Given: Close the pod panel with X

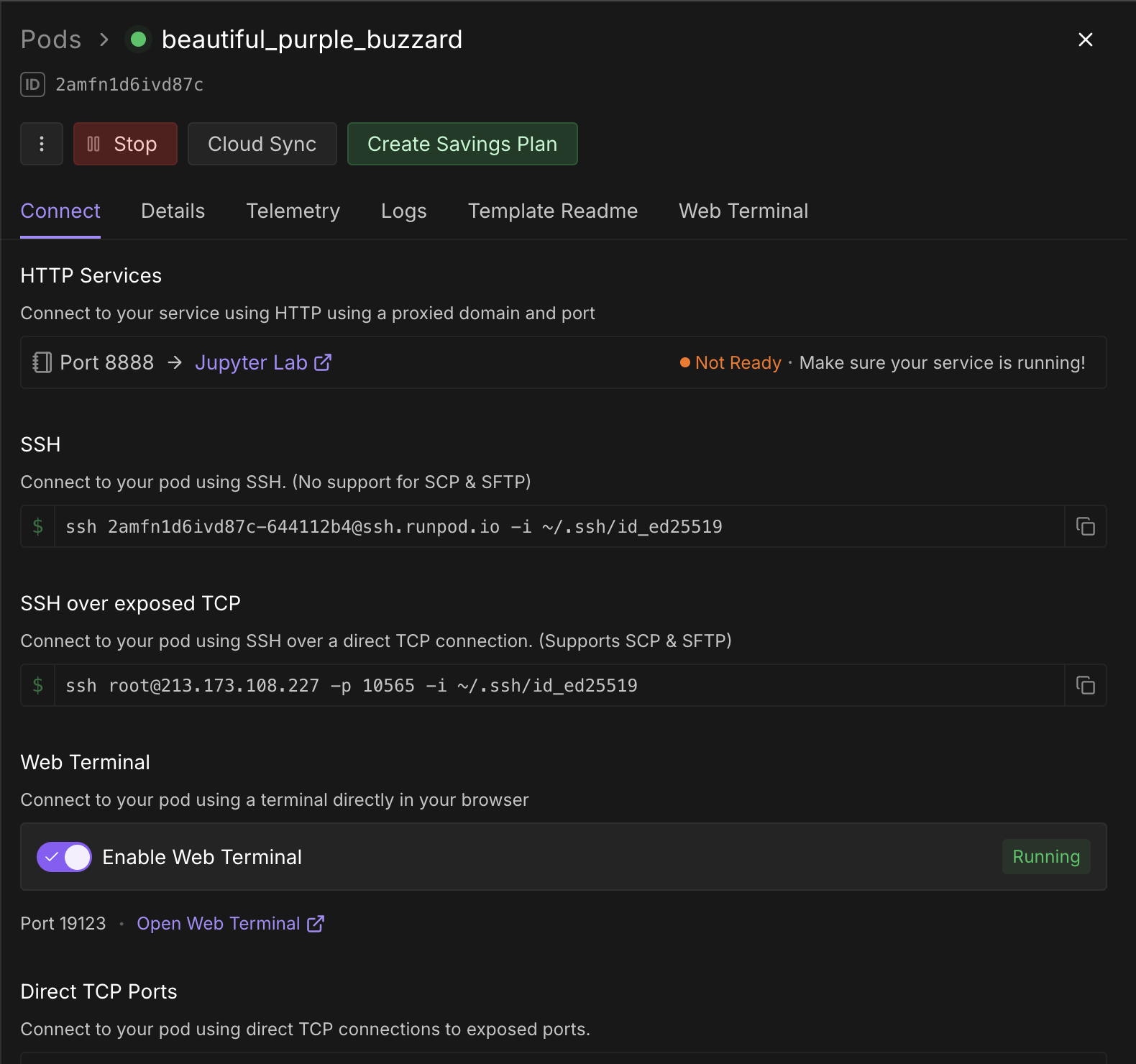Looking at the screenshot, I should click(x=1085, y=40).
